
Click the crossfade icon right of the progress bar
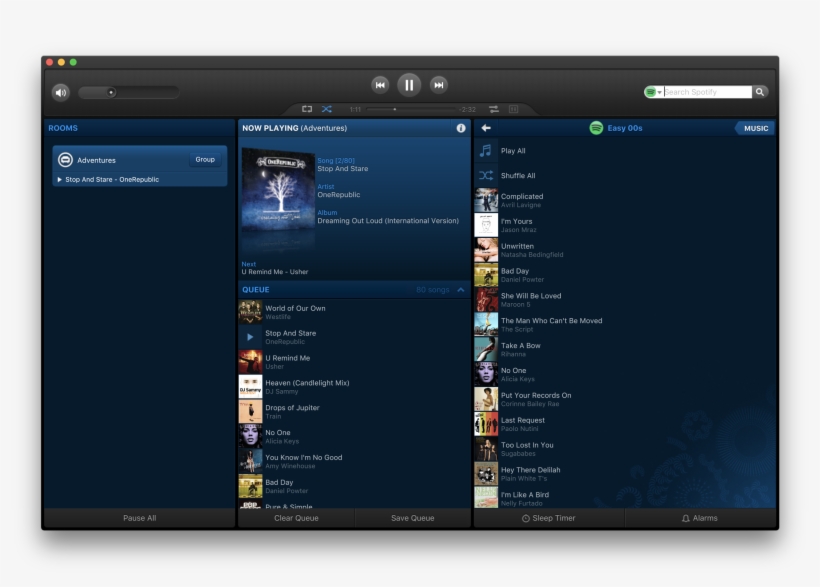(495, 107)
